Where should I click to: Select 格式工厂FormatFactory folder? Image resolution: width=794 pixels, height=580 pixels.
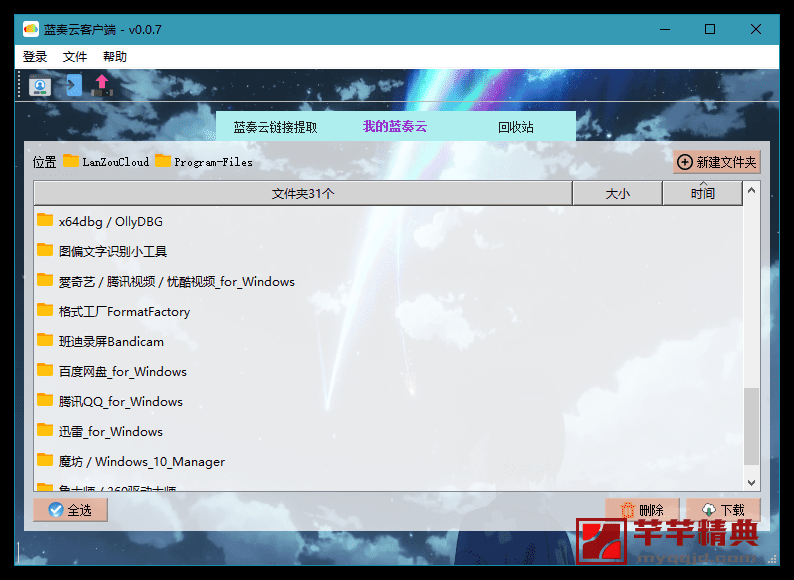[388, 311]
